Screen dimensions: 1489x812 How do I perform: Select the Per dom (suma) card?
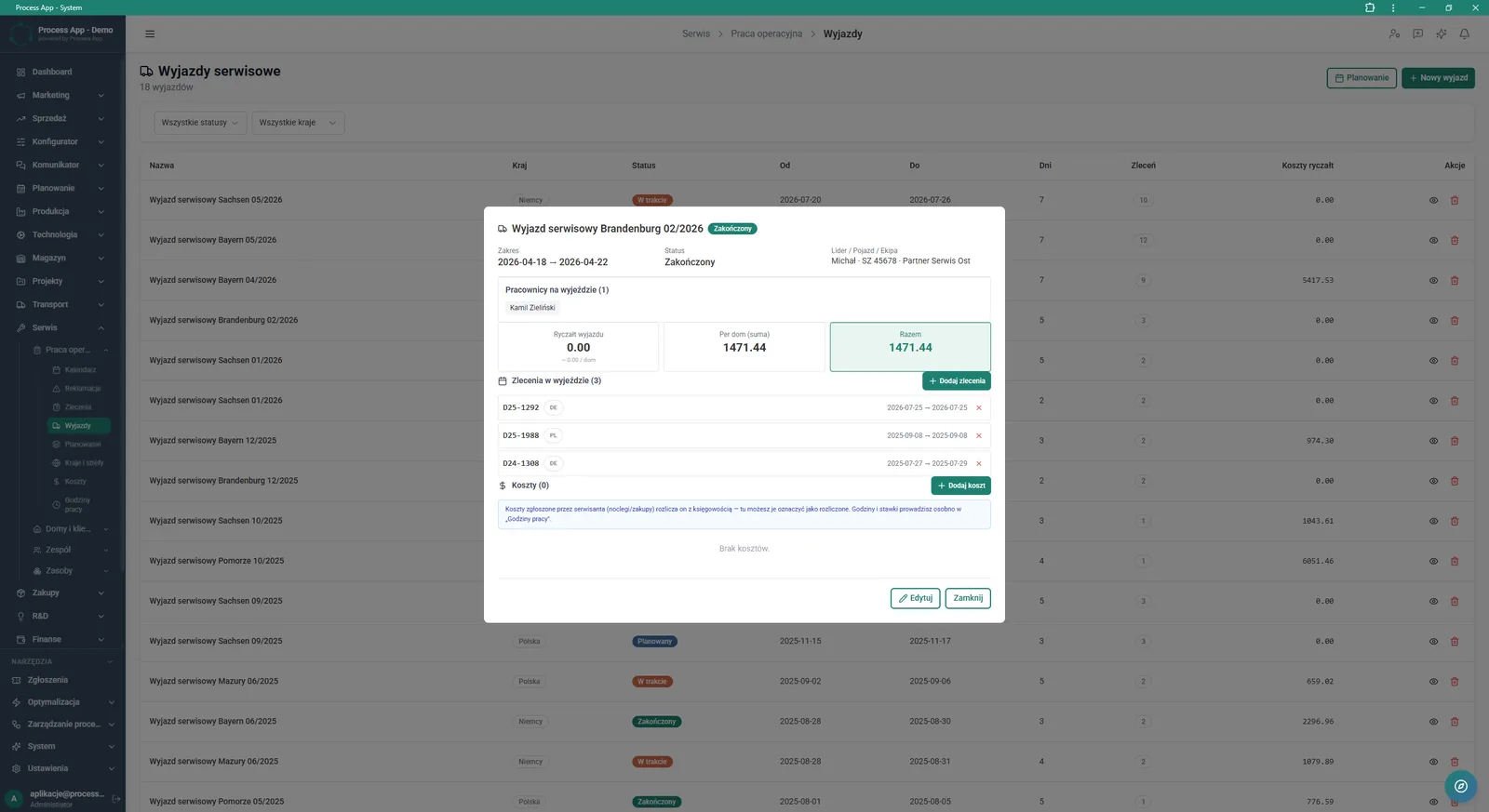pos(744,347)
